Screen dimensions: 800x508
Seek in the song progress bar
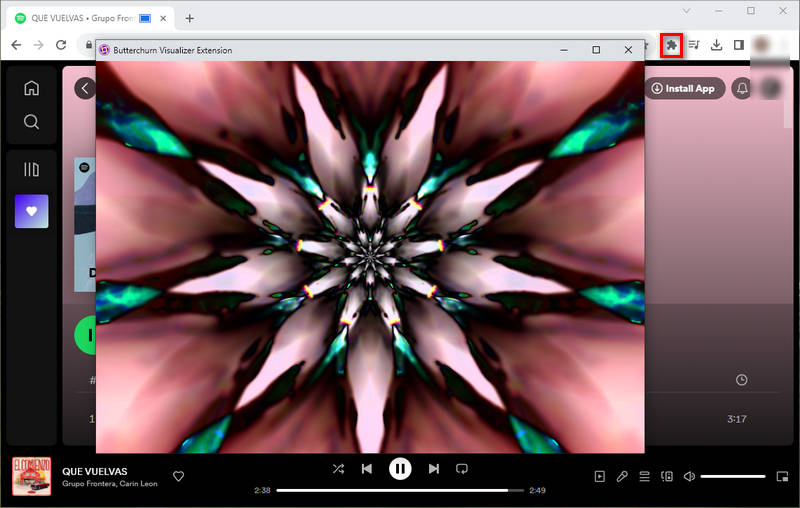click(400, 490)
